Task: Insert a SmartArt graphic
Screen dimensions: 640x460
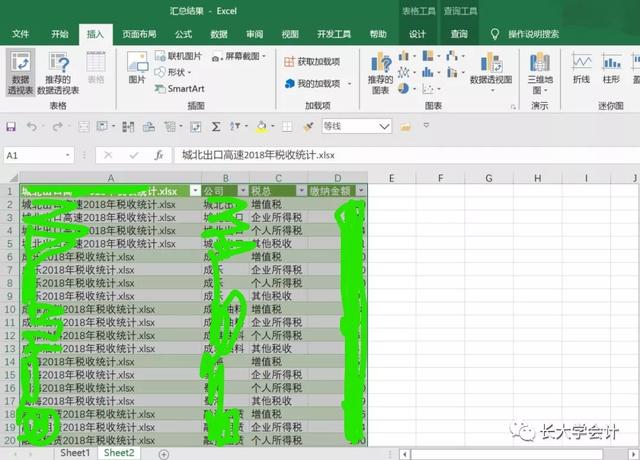Action: pos(180,89)
